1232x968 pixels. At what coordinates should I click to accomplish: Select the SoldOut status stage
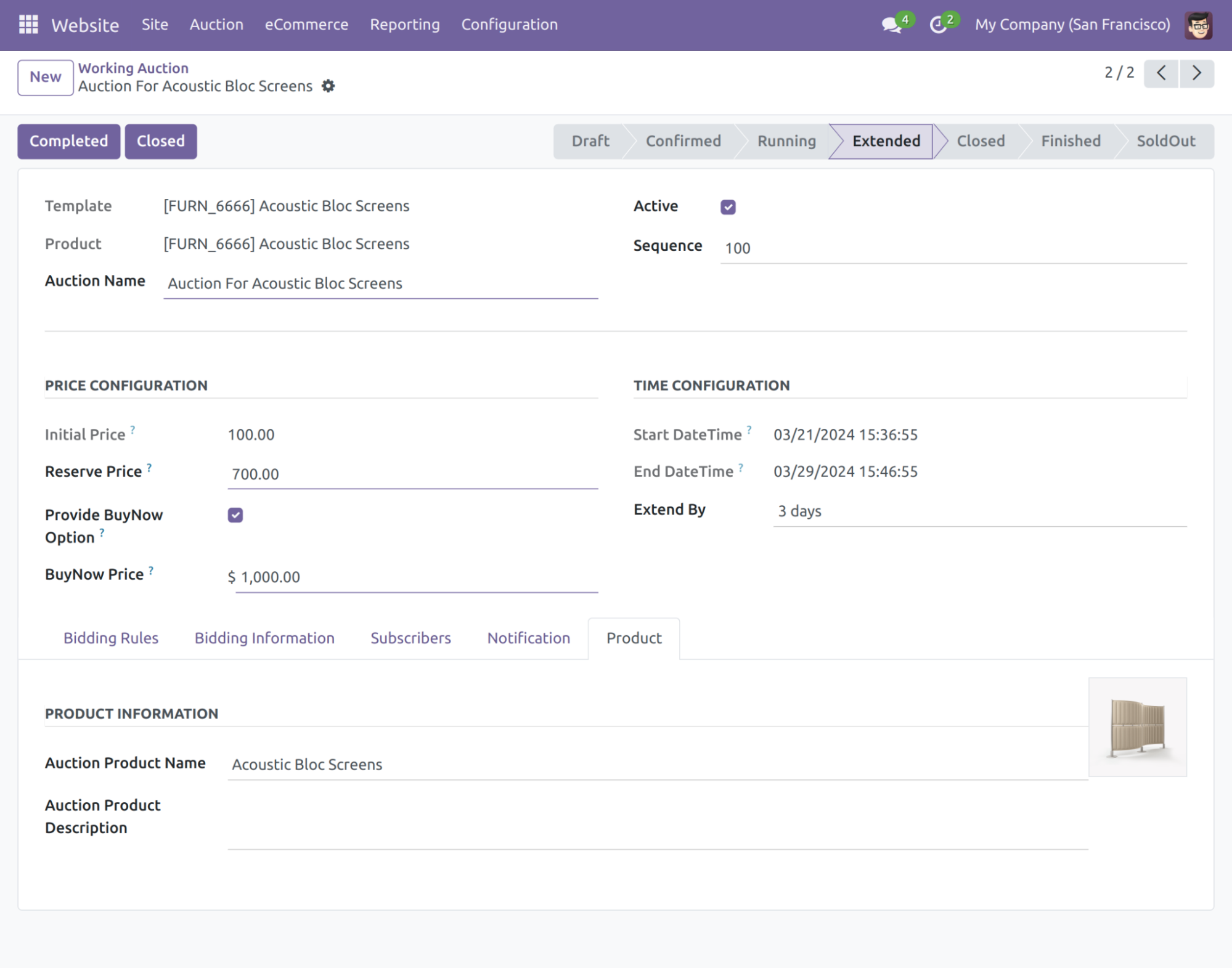tap(1165, 141)
